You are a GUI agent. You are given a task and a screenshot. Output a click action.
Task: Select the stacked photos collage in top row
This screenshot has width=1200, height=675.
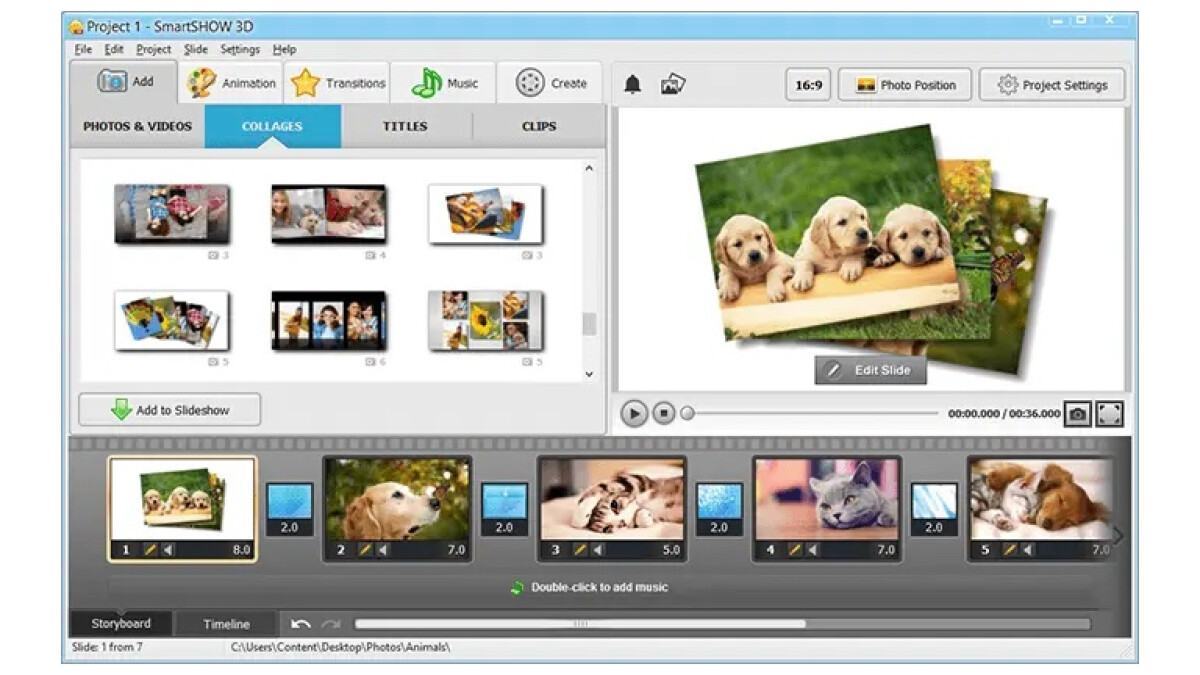(486, 214)
